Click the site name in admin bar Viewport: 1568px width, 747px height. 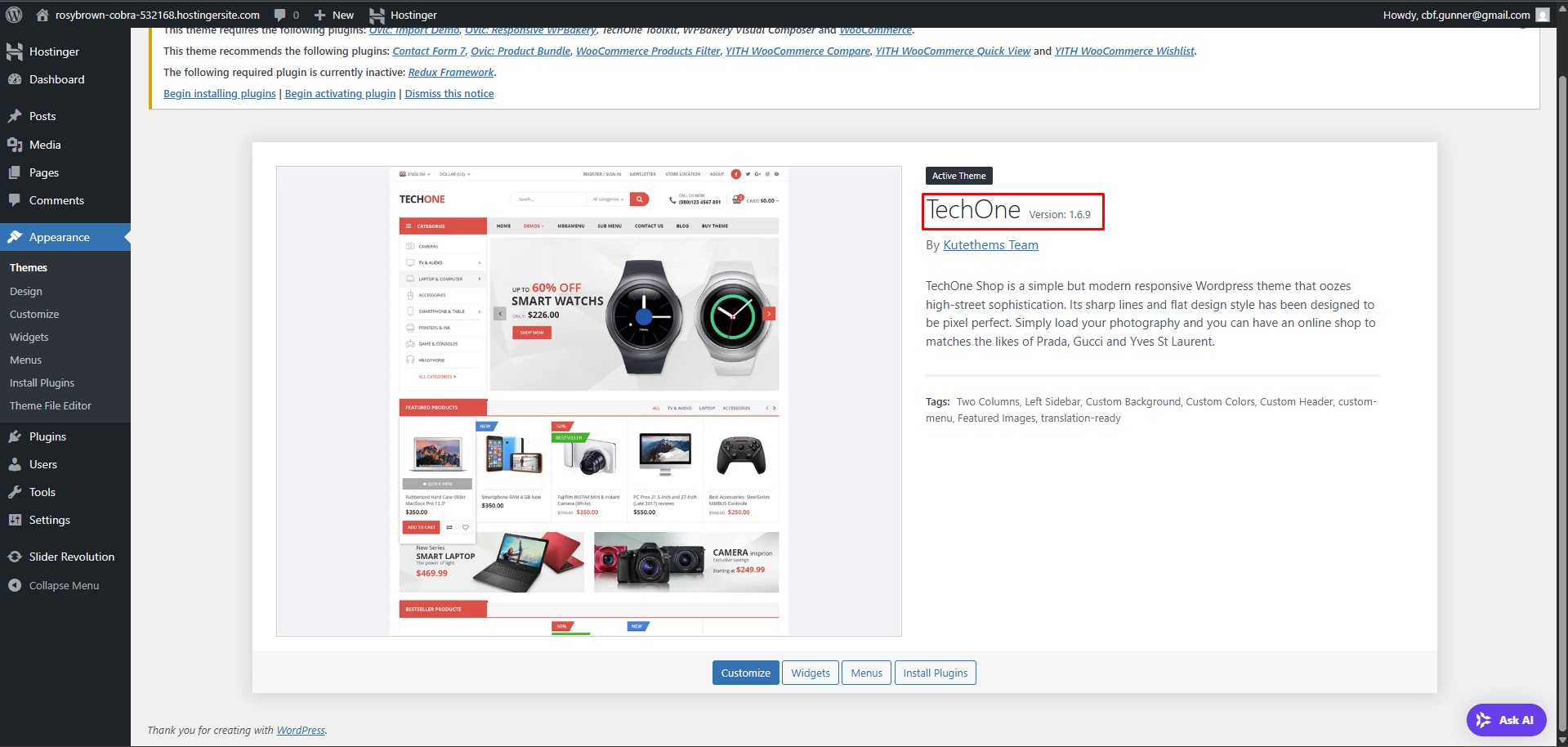[158, 15]
